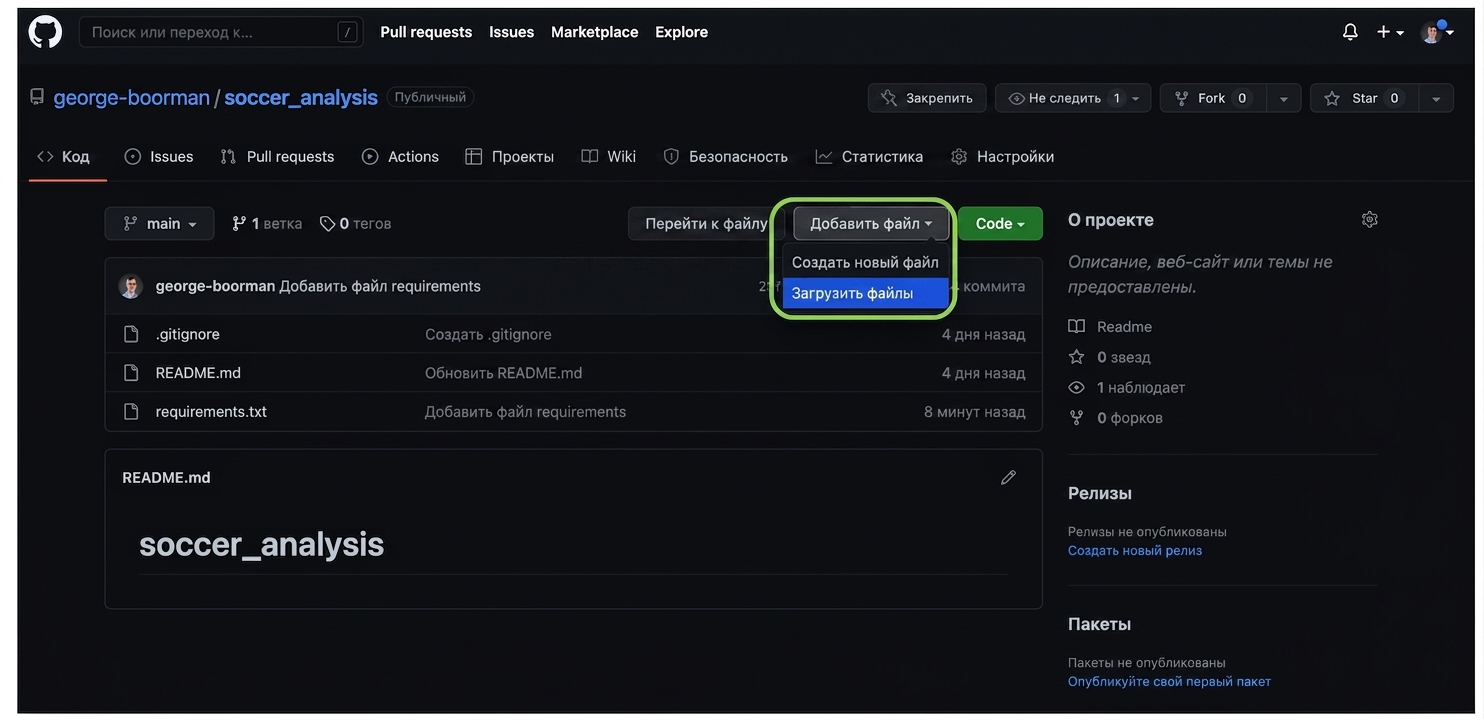Screen dimensions: 1484x720
Task: Star the repository
Action: (1363, 98)
